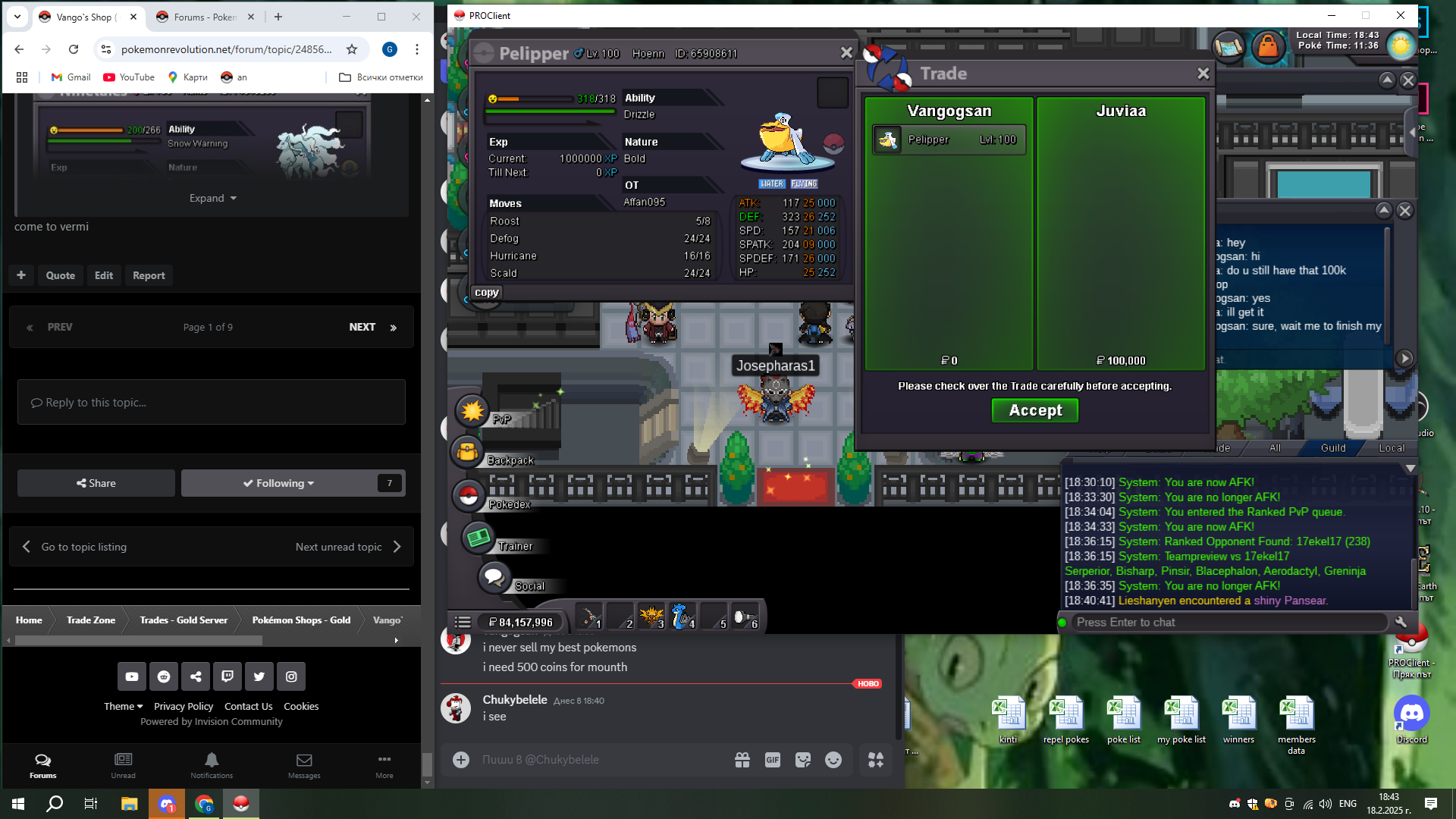Switch to the Guild chat tab
The image size is (1456, 819).
click(1332, 448)
